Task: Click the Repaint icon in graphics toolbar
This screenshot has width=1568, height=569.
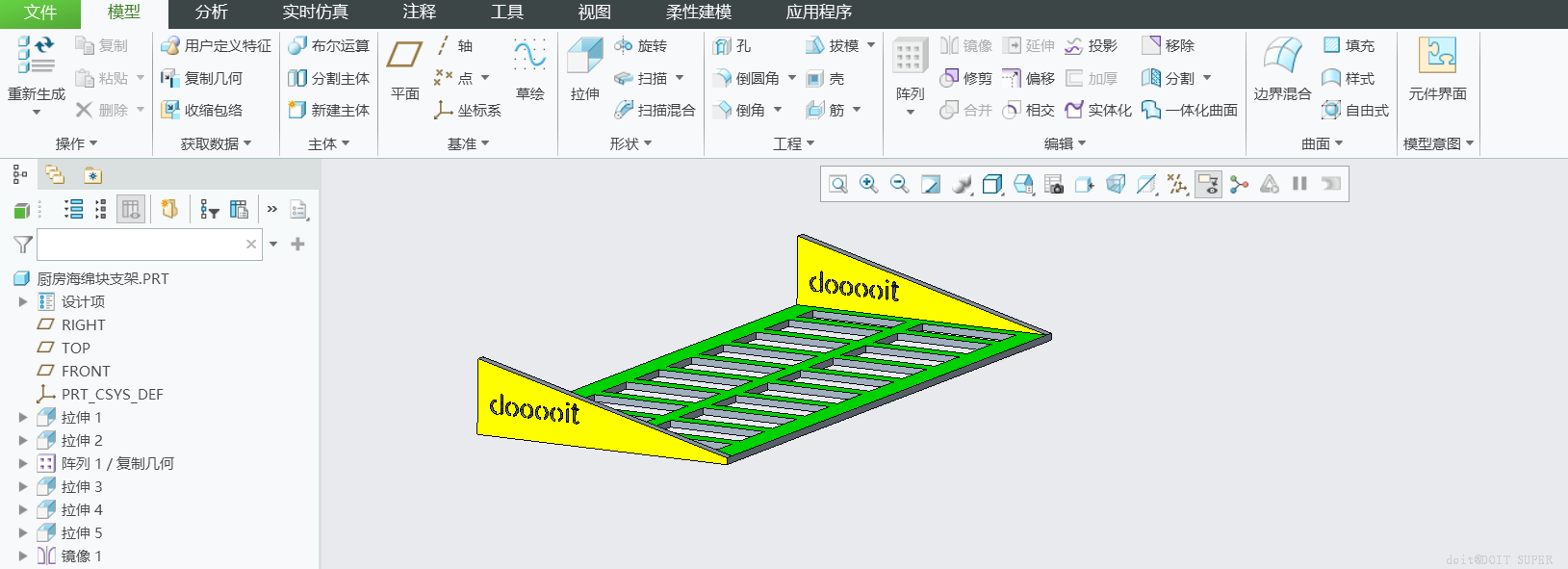Action: coord(930,184)
